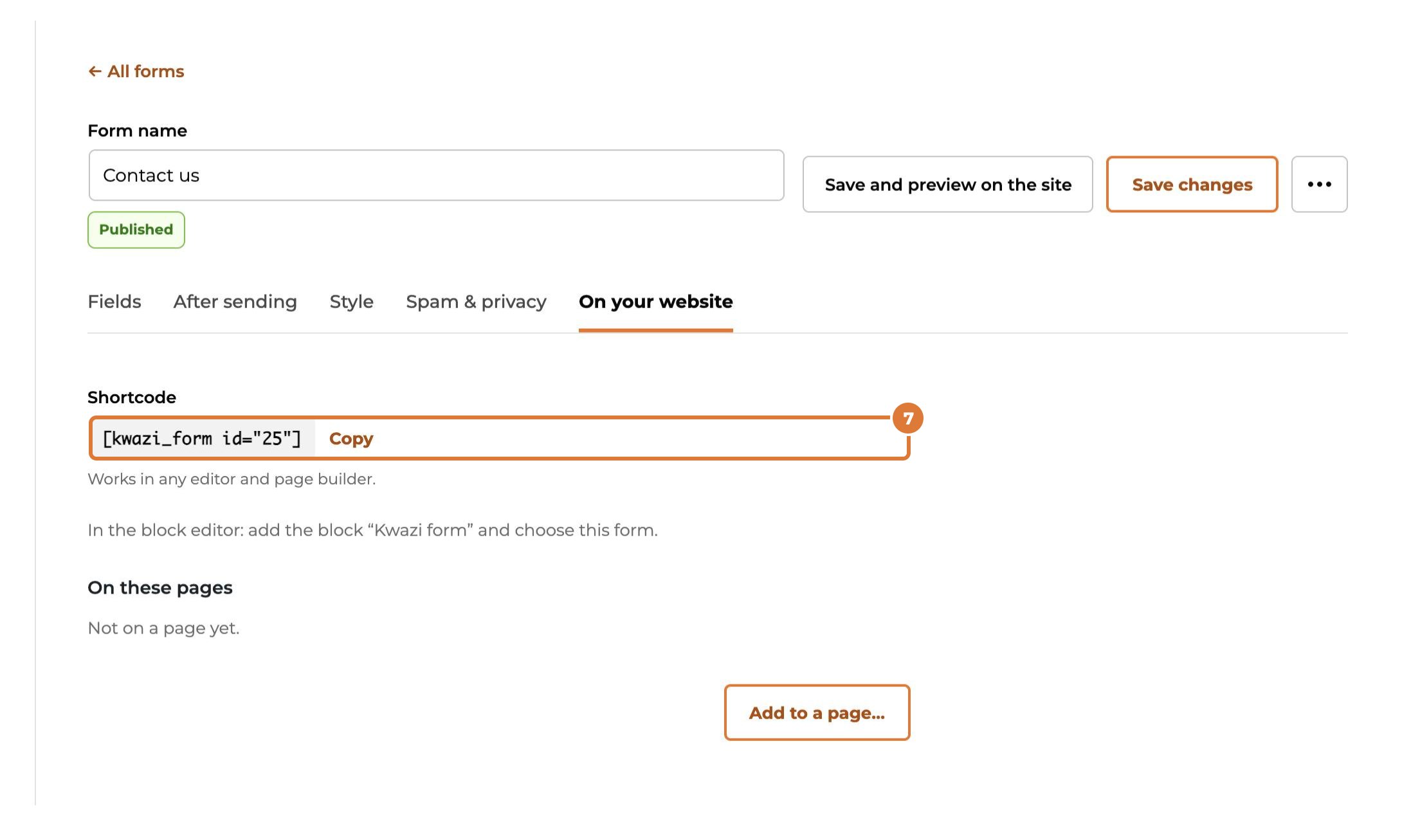
Task: Go back via the All forms link
Action: tap(136, 71)
